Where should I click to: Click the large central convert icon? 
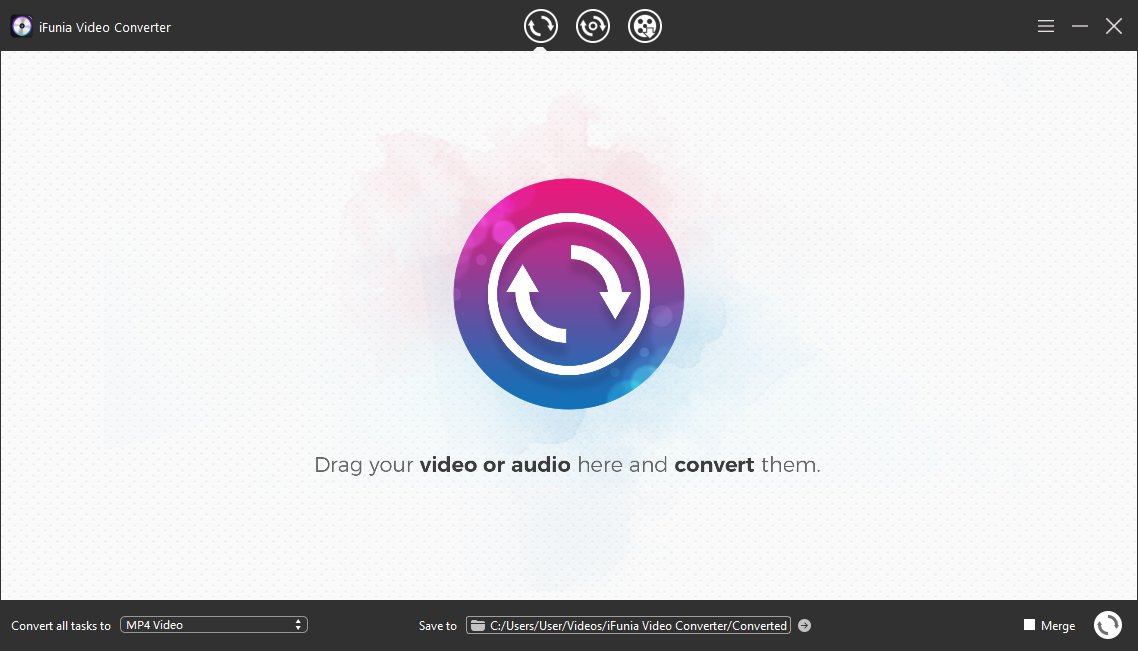point(568,294)
